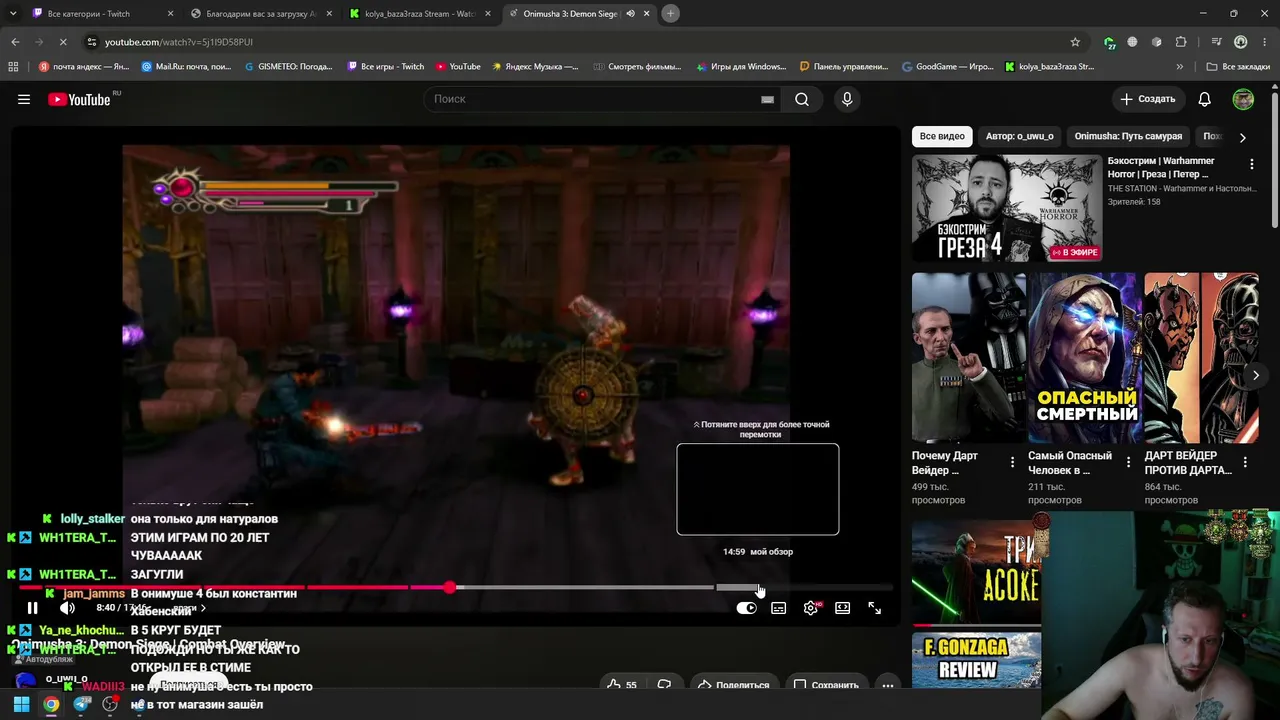Open the Все игры - Twitch bookmark
This screenshot has height=720, width=1280.
386,67
